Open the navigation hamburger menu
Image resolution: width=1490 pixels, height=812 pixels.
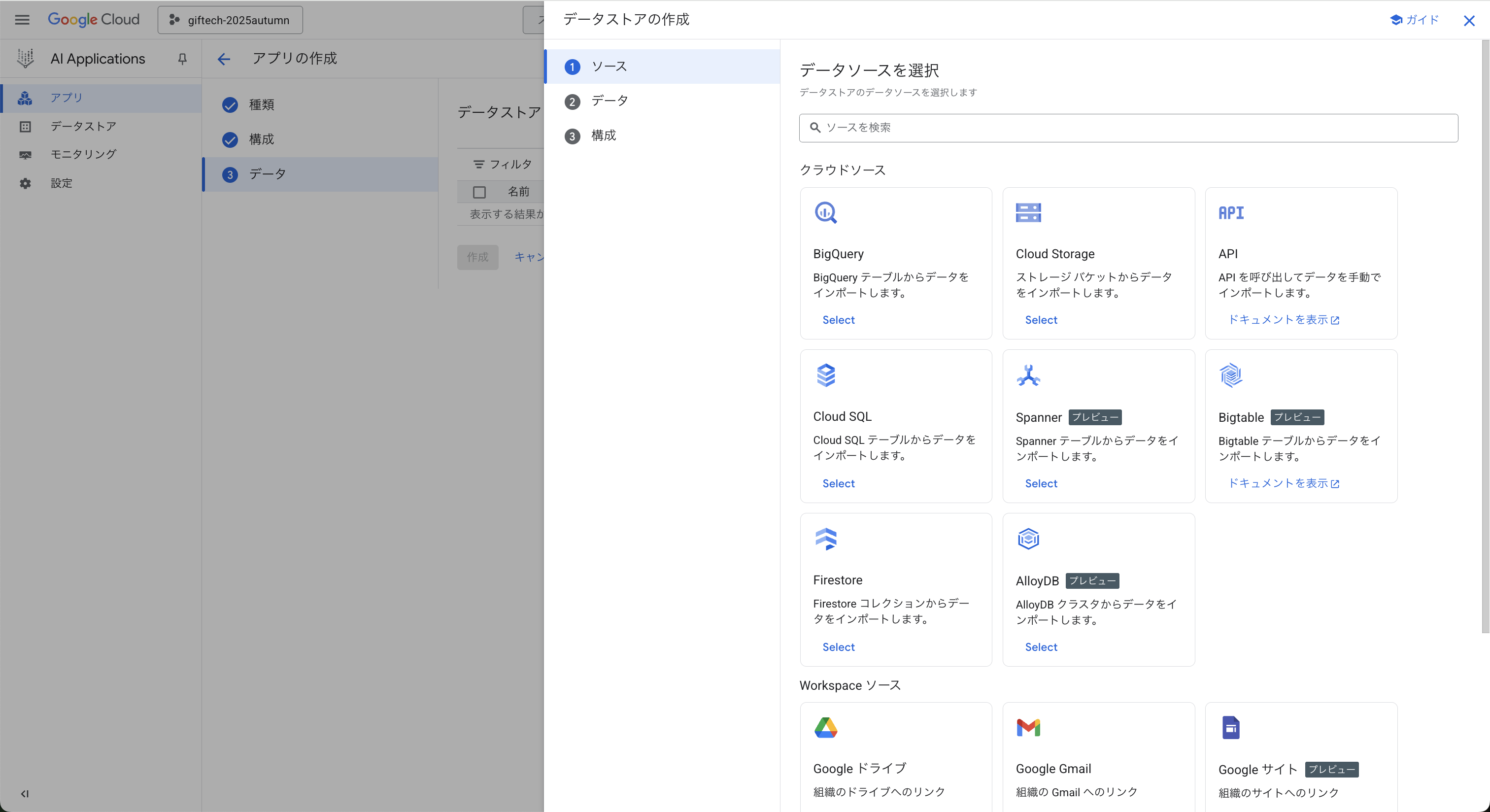(21, 19)
